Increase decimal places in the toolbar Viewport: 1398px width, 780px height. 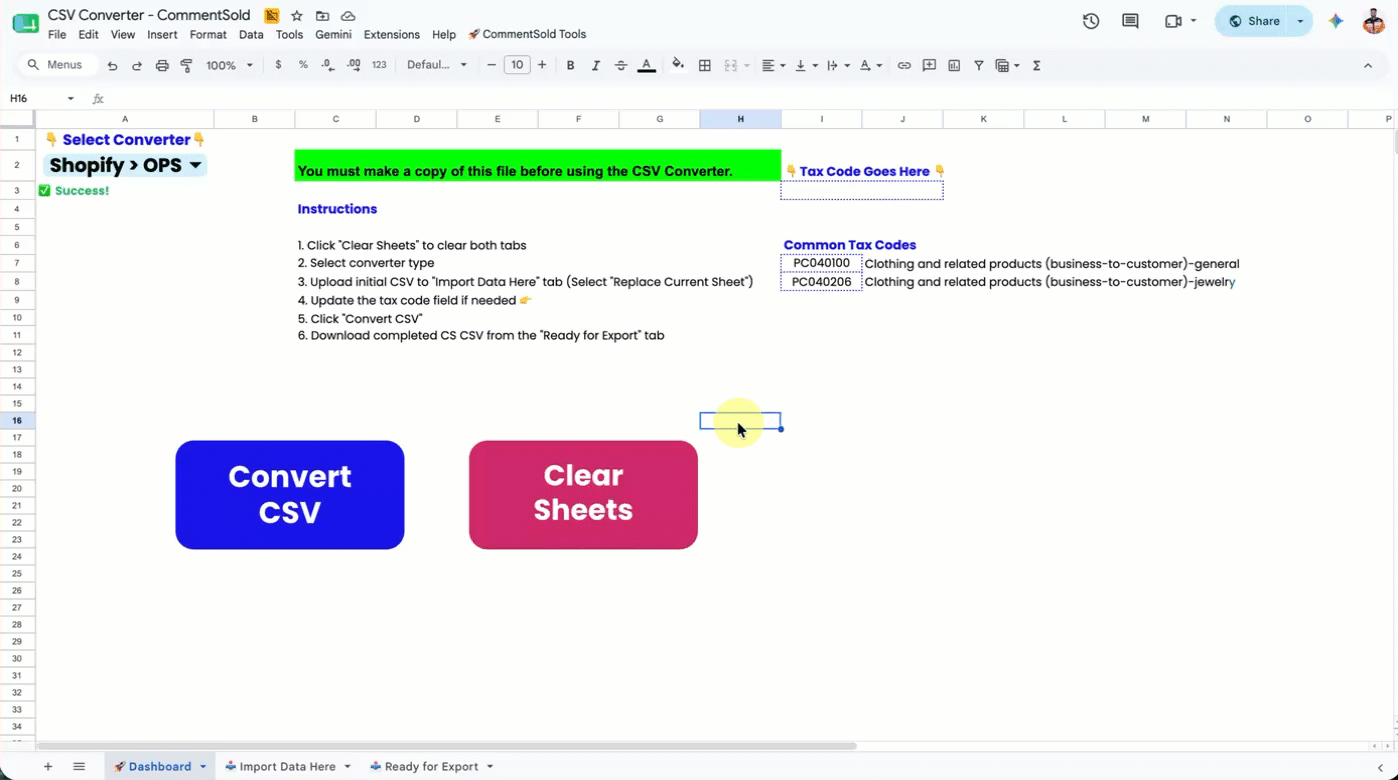pyautogui.click(x=353, y=65)
